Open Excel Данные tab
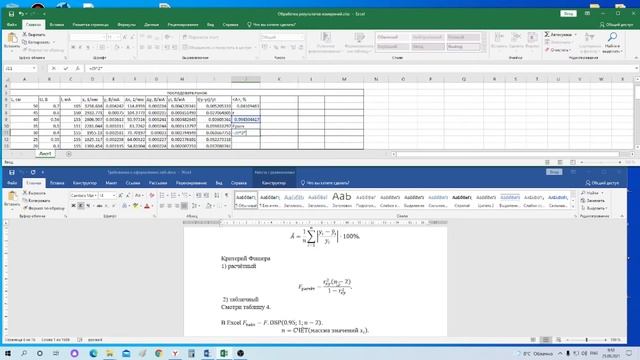 coord(151,24)
